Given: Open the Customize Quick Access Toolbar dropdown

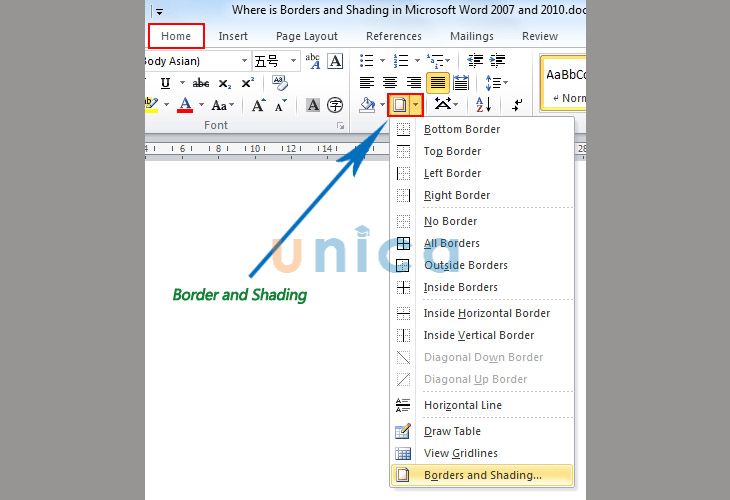Looking at the screenshot, I should point(159,12).
